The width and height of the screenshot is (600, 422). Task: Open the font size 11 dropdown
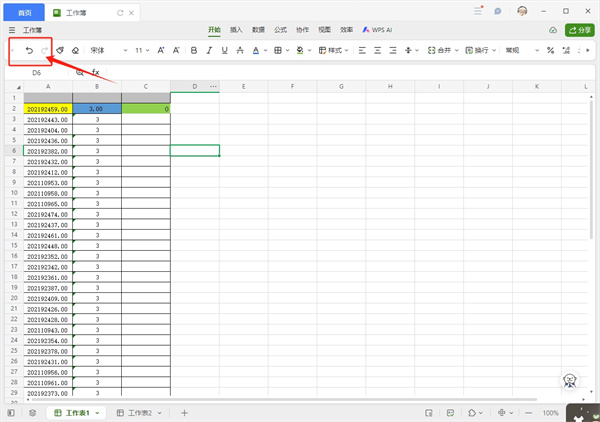(142, 50)
